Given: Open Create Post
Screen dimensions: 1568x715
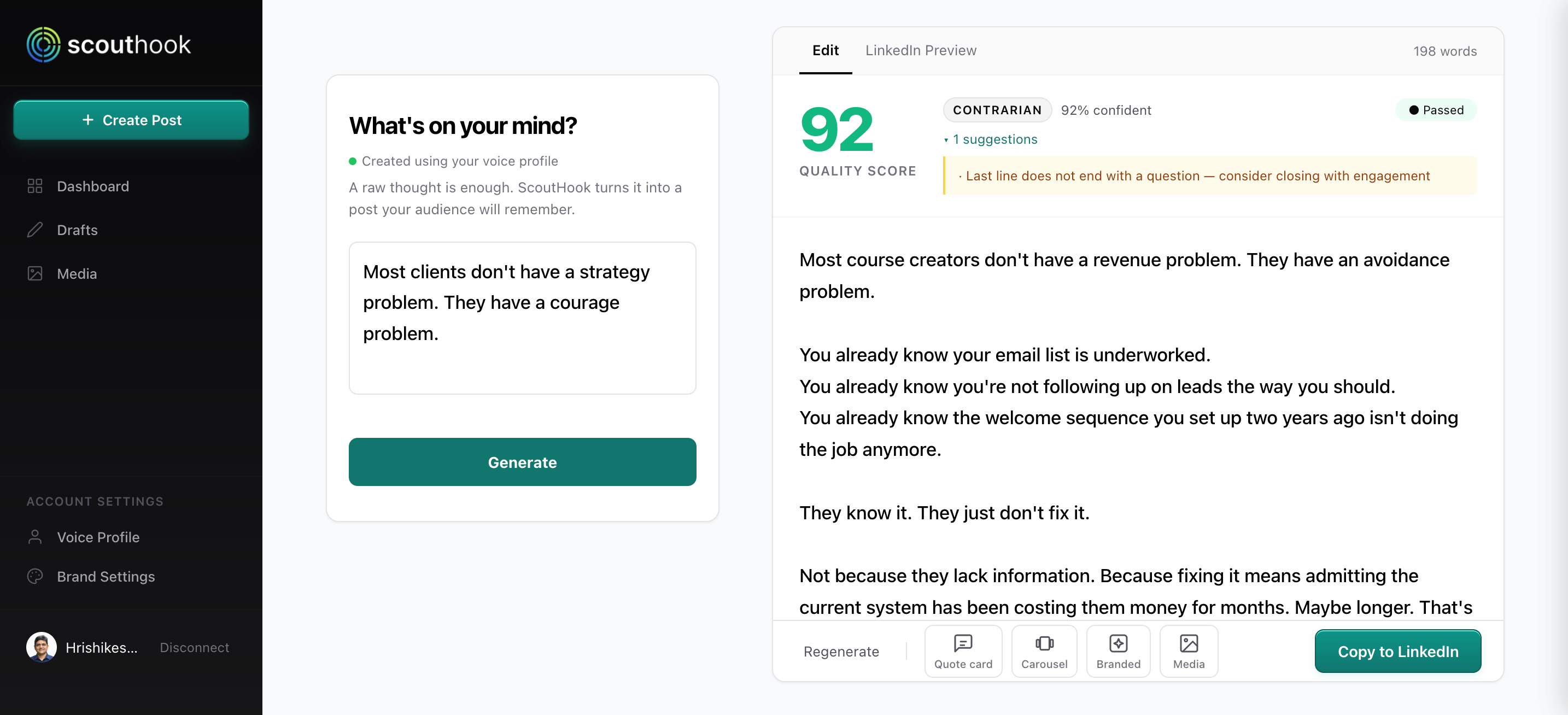Looking at the screenshot, I should pyautogui.click(x=130, y=120).
